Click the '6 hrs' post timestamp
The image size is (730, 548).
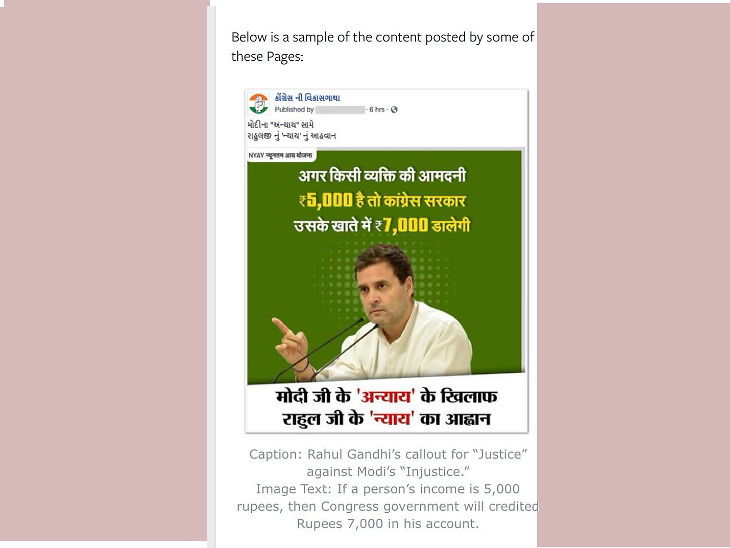(x=377, y=110)
